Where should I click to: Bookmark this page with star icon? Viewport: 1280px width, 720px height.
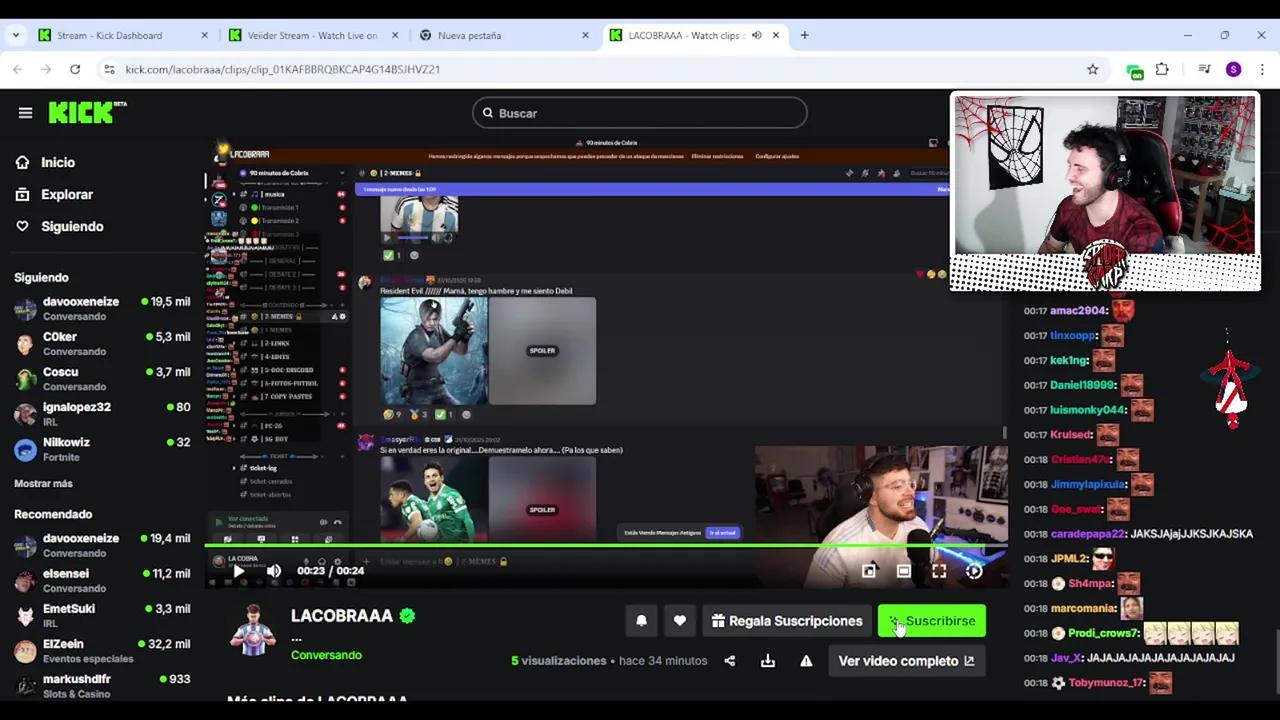(x=1092, y=69)
